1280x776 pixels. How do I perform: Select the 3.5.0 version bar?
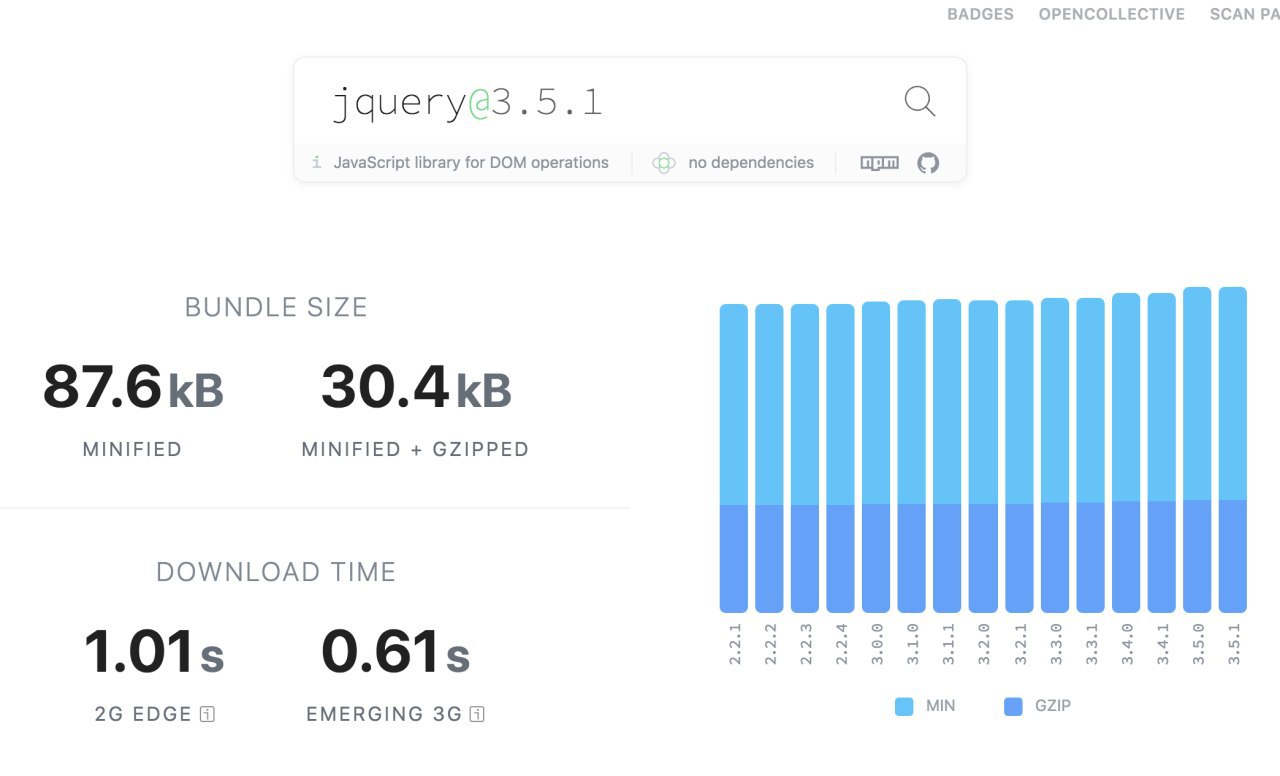pos(1197,450)
